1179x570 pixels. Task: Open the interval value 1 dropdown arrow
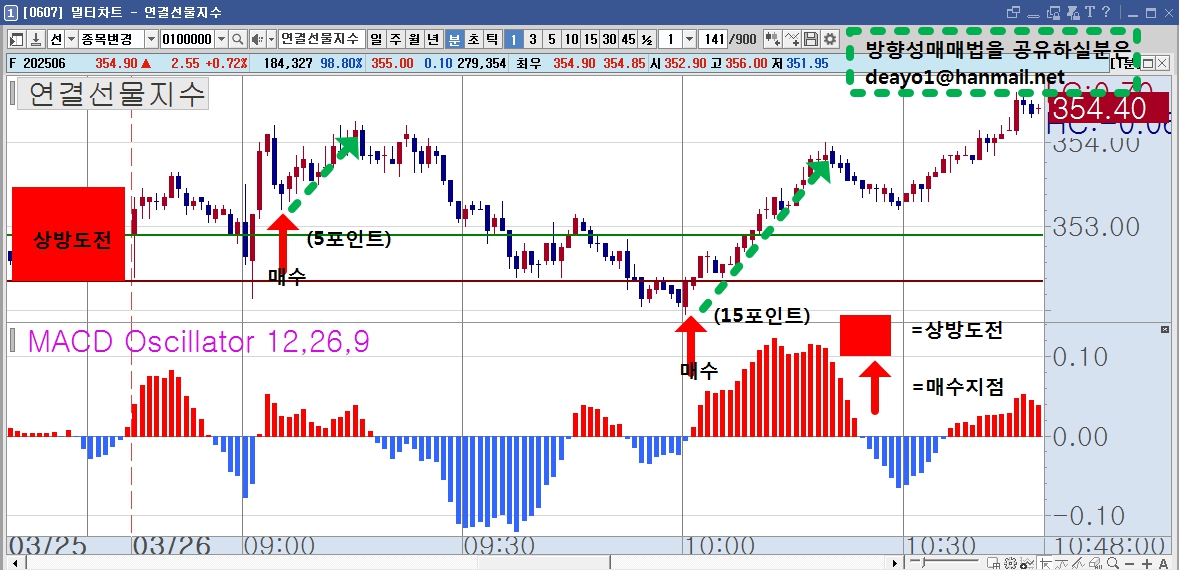pyautogui.click(x=689, y=39)
